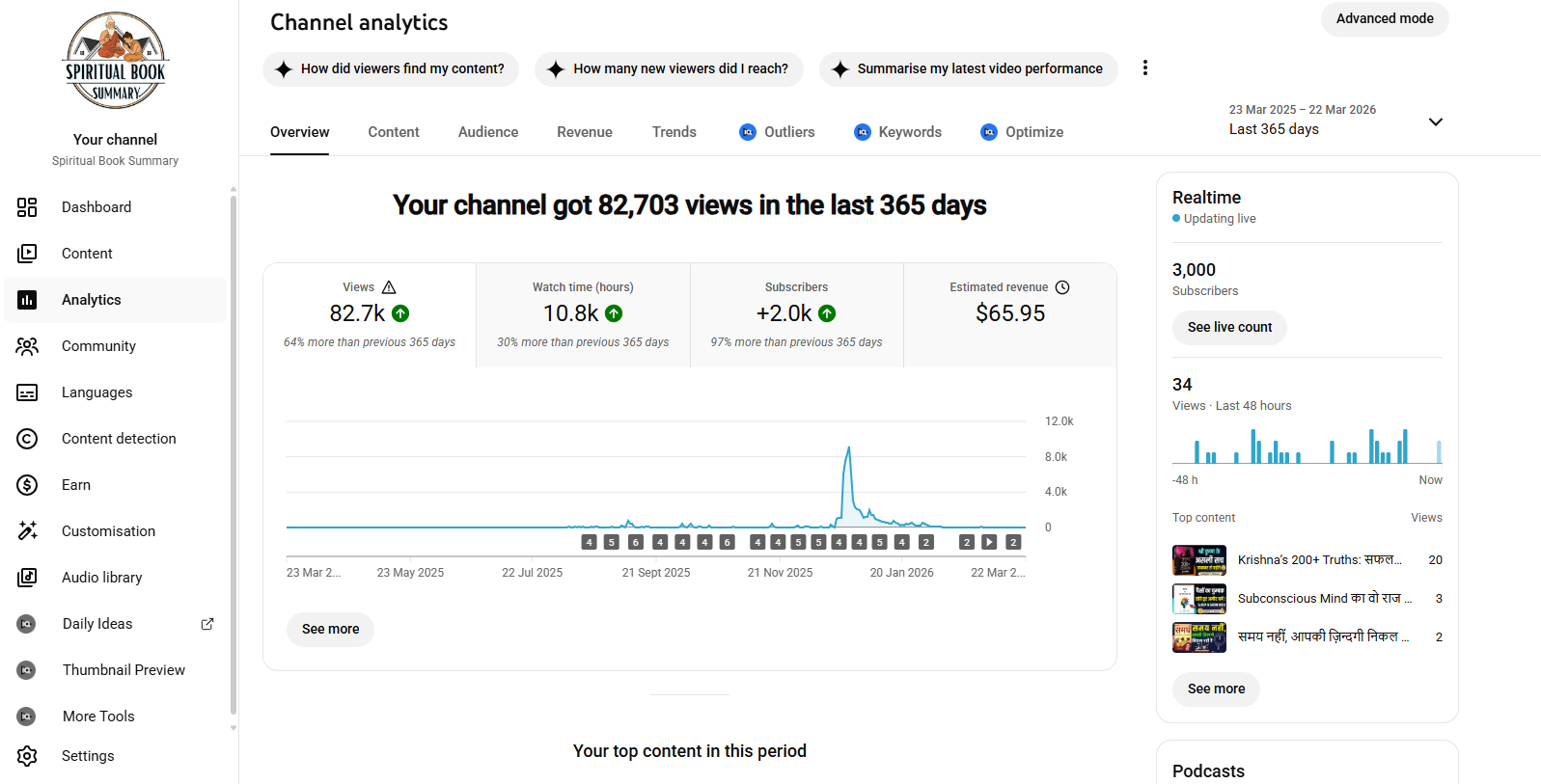1541x784 pixels.
Task: Open the Audio library icon
Action: click(27, 578)
